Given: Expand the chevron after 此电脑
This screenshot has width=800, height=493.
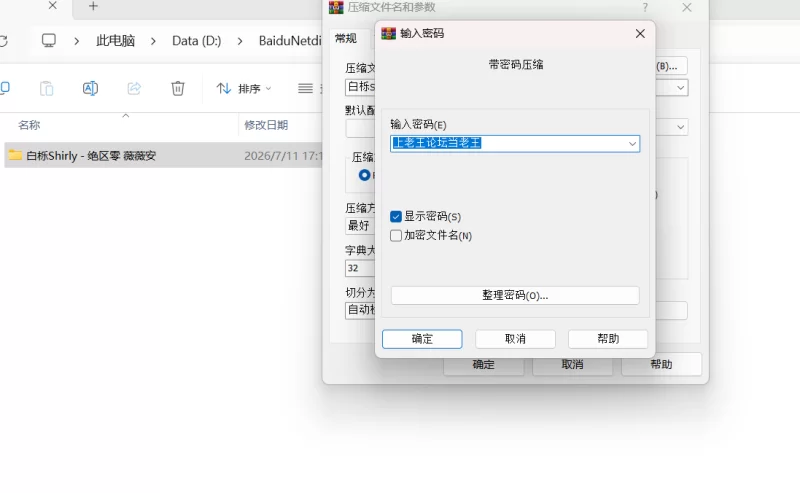Looking at the screenshot, I should (x=153, y=41).
